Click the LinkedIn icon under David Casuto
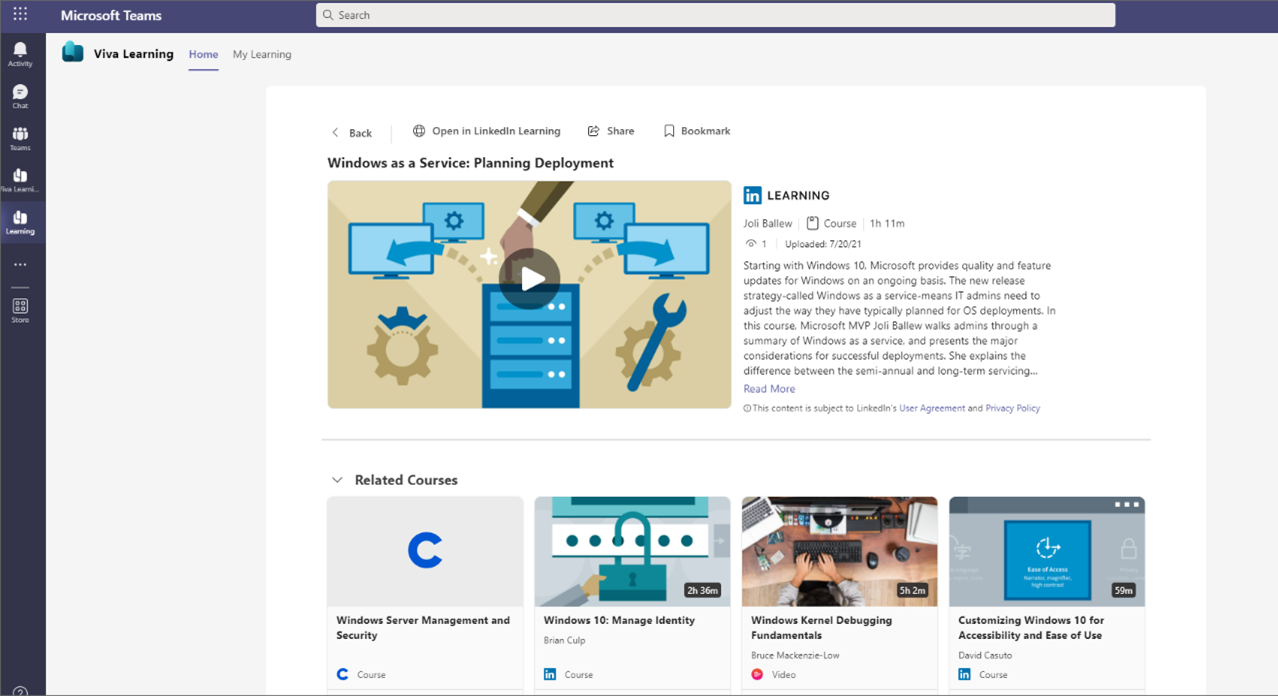 tap(964, 674)
